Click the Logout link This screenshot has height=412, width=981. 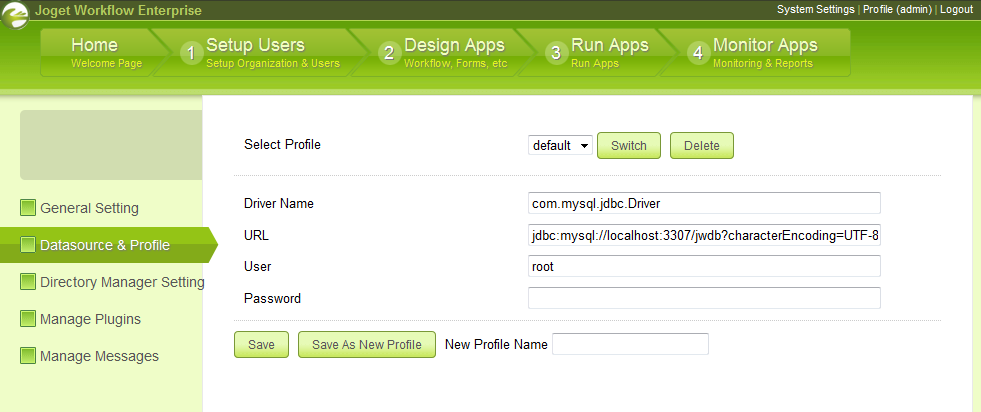pyautogui.click(x=956, y=9)
